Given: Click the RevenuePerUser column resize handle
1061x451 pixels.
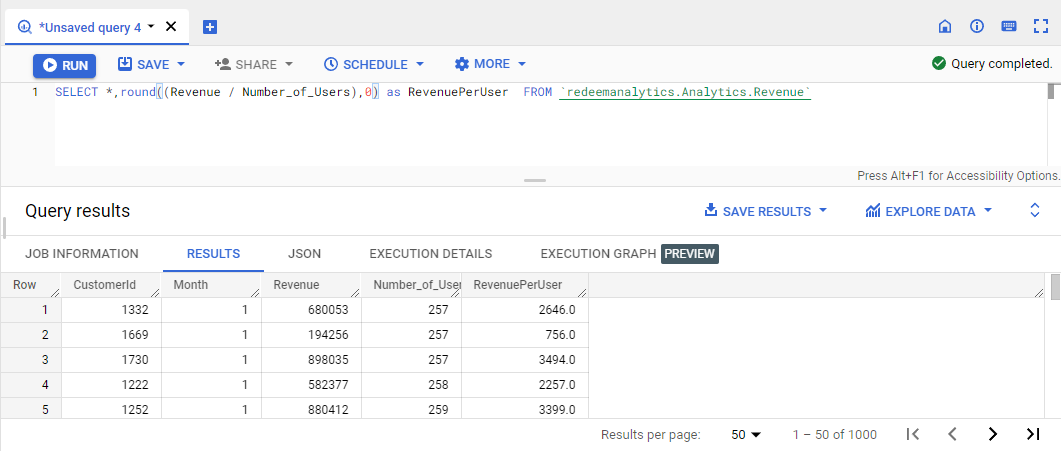Looking at the screenshot, I should point(583,293).
